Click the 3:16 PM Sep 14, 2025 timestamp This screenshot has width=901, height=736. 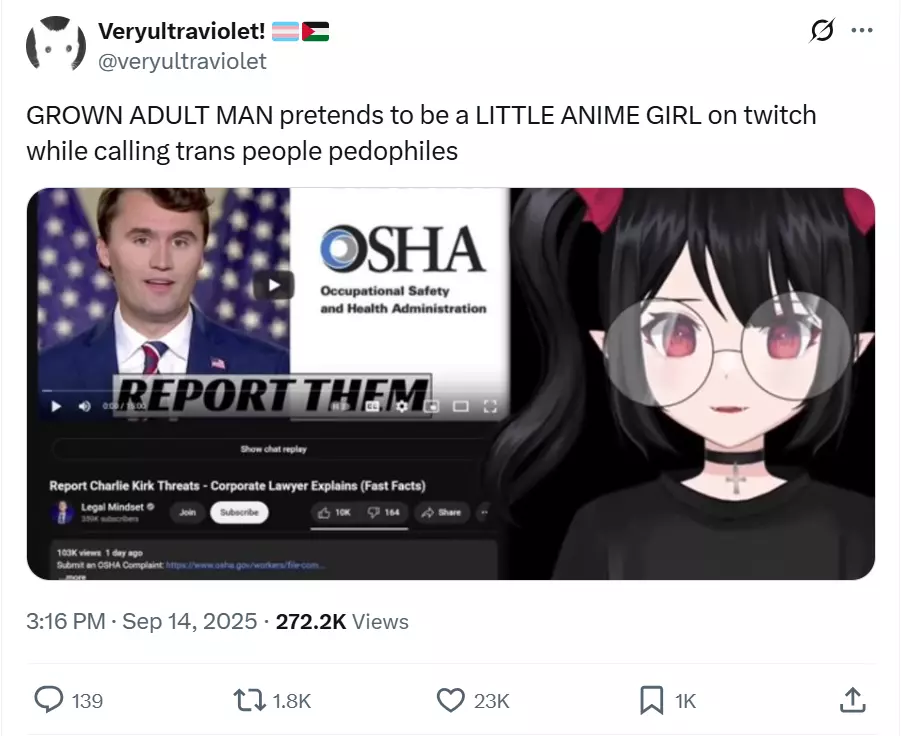click(141, 621)
